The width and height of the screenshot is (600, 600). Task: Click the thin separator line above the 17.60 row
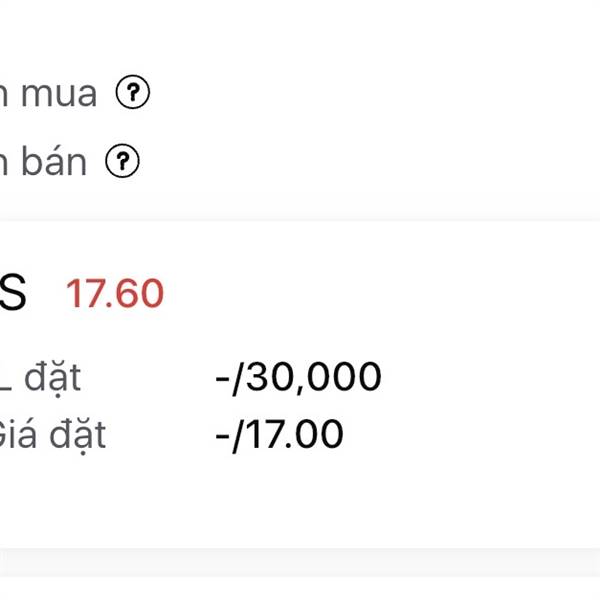[x=300, y=220]
